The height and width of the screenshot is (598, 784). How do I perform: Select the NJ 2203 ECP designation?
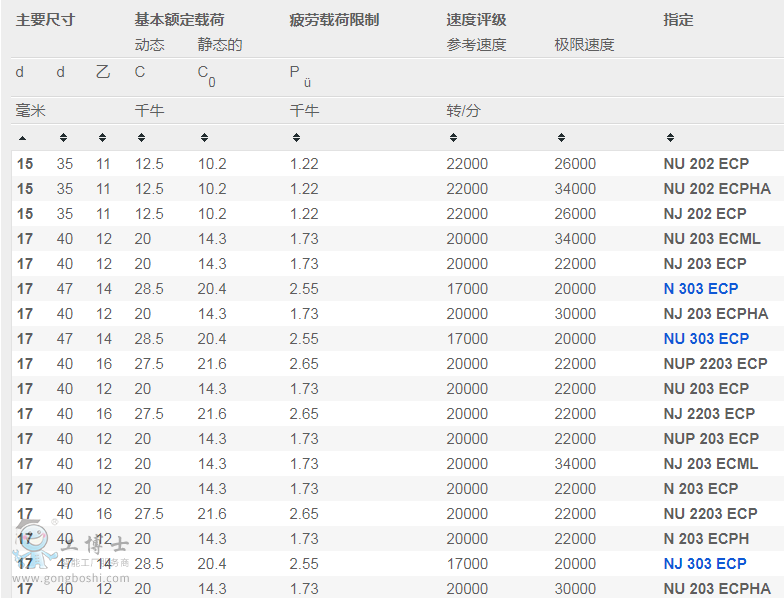pyautogui.click(x=708, y=414)
